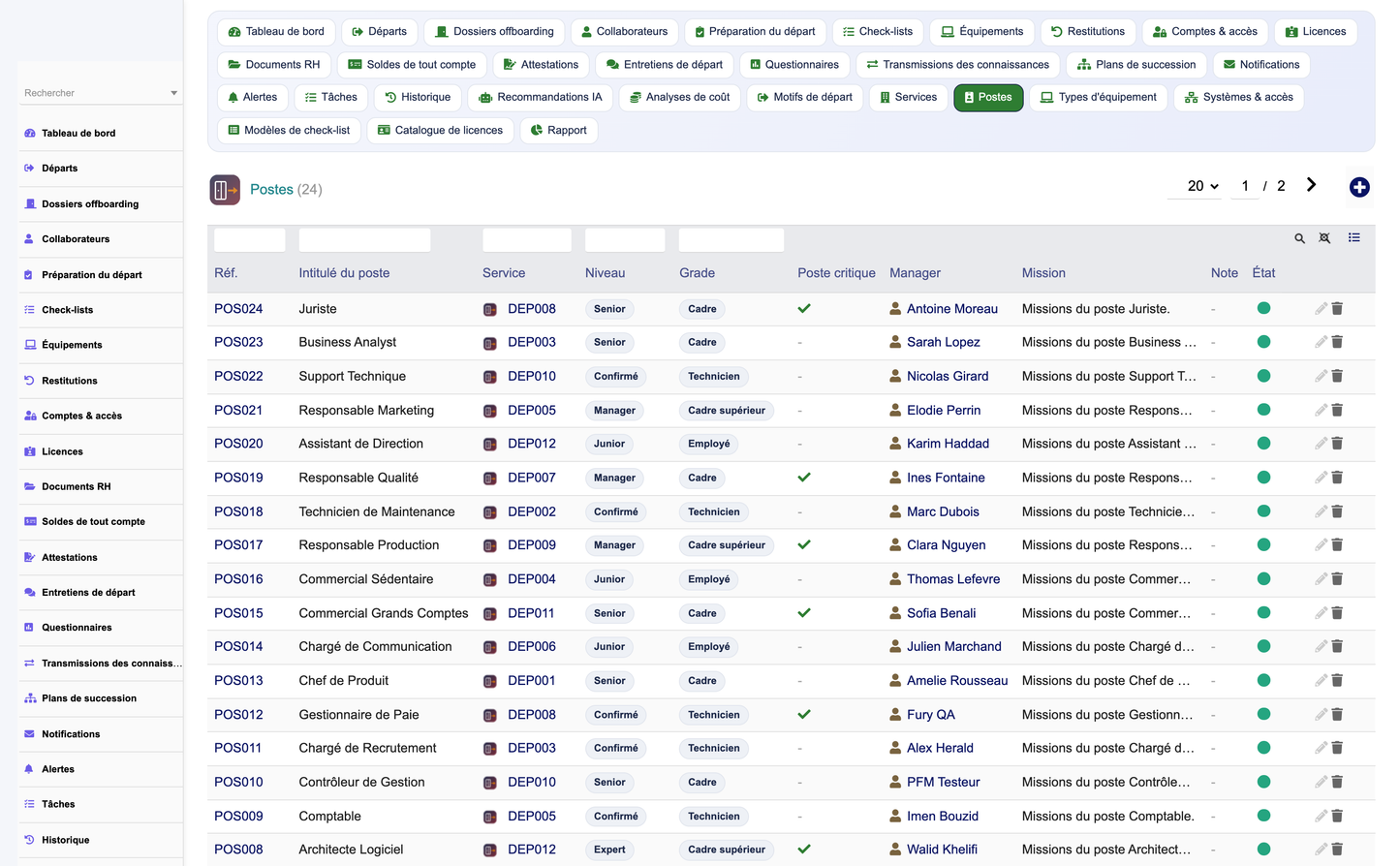Toggle critical checkmark for Gestionnaire de Paie
Screen dimensions: 1400x866
(x=804, y=714)
